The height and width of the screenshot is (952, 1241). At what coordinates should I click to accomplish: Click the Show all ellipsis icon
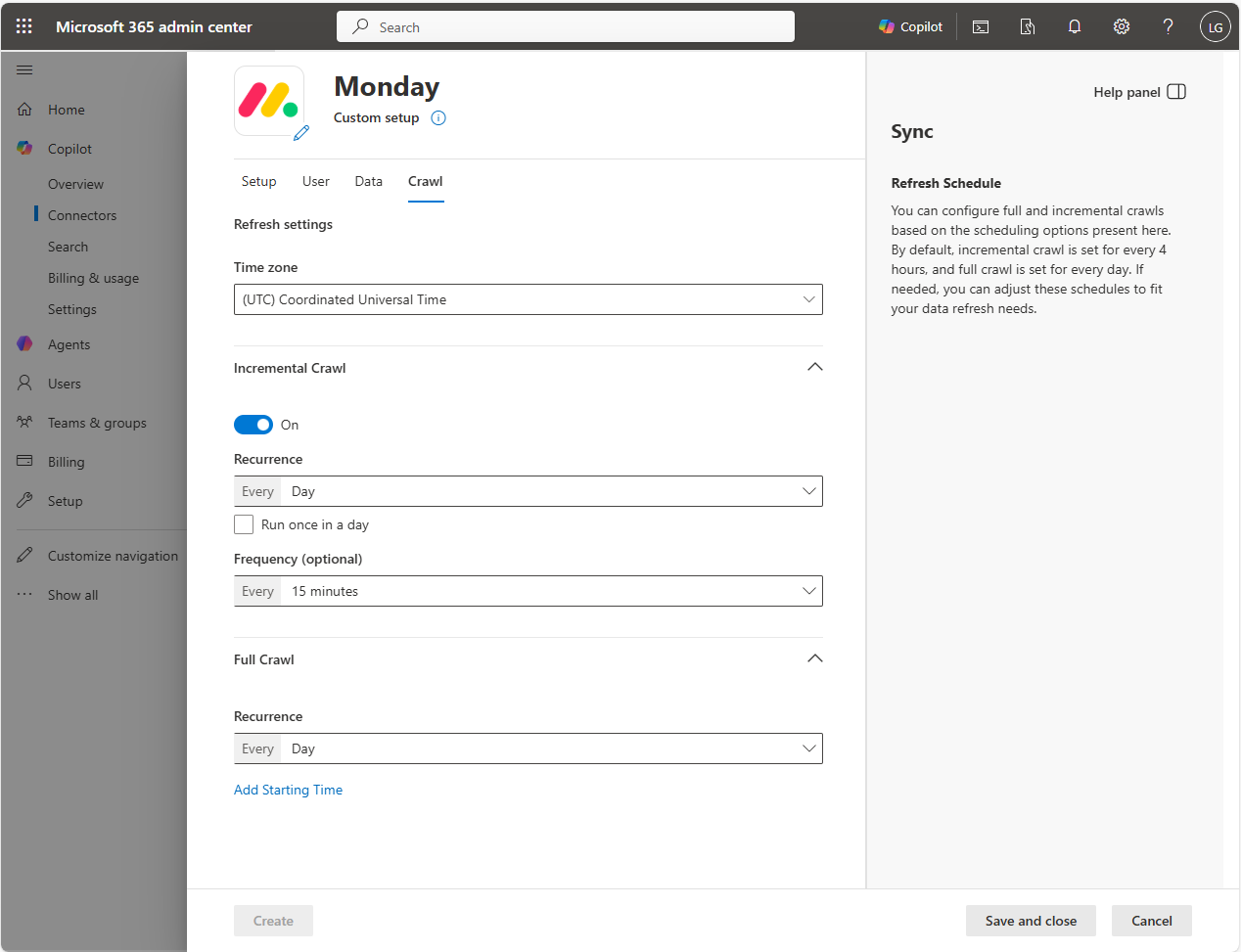click(24, 595)
